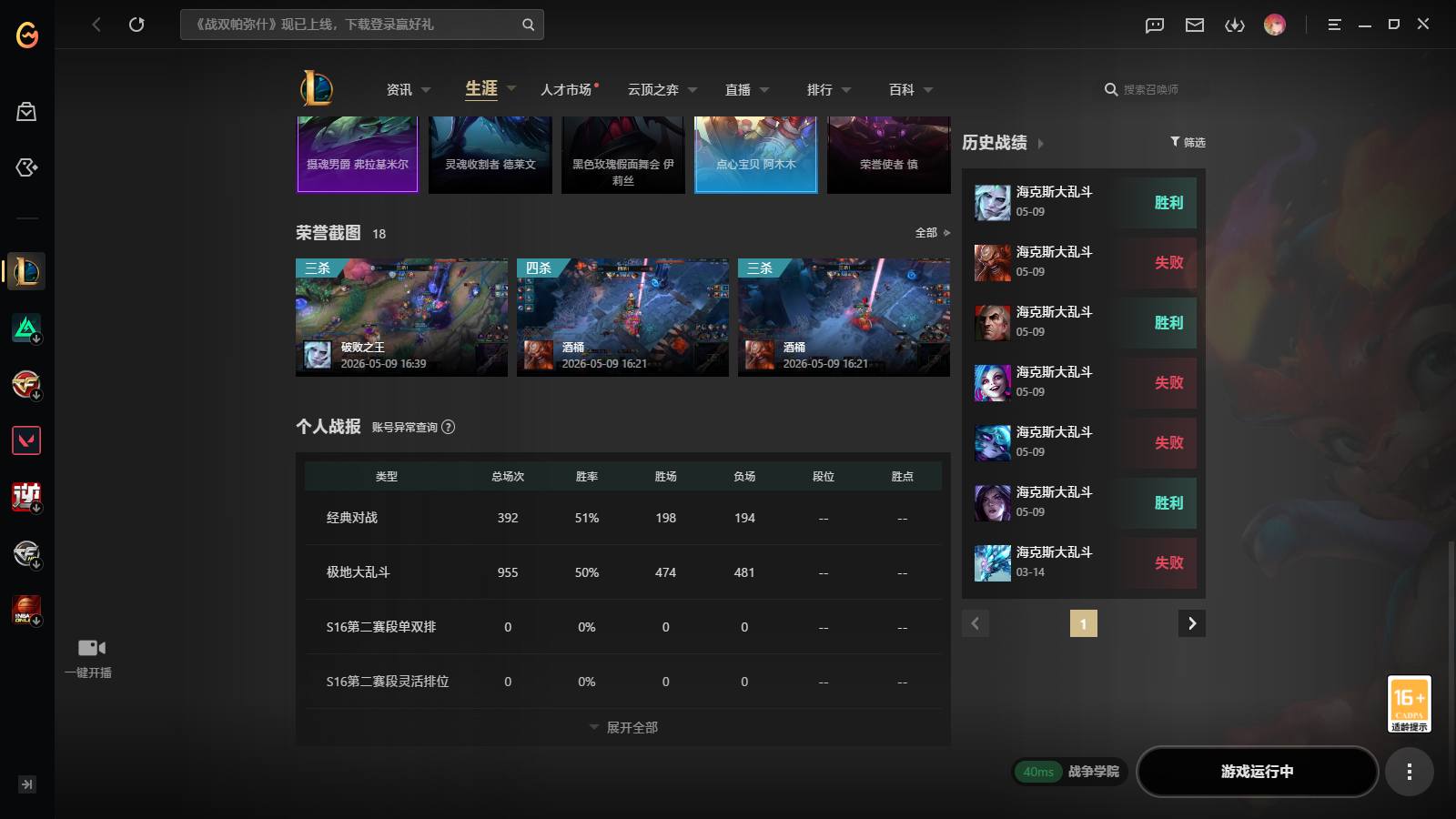The height and width of the screenshot is (819, 1456).
Task: Refresh the page
Action: [136, 25]
